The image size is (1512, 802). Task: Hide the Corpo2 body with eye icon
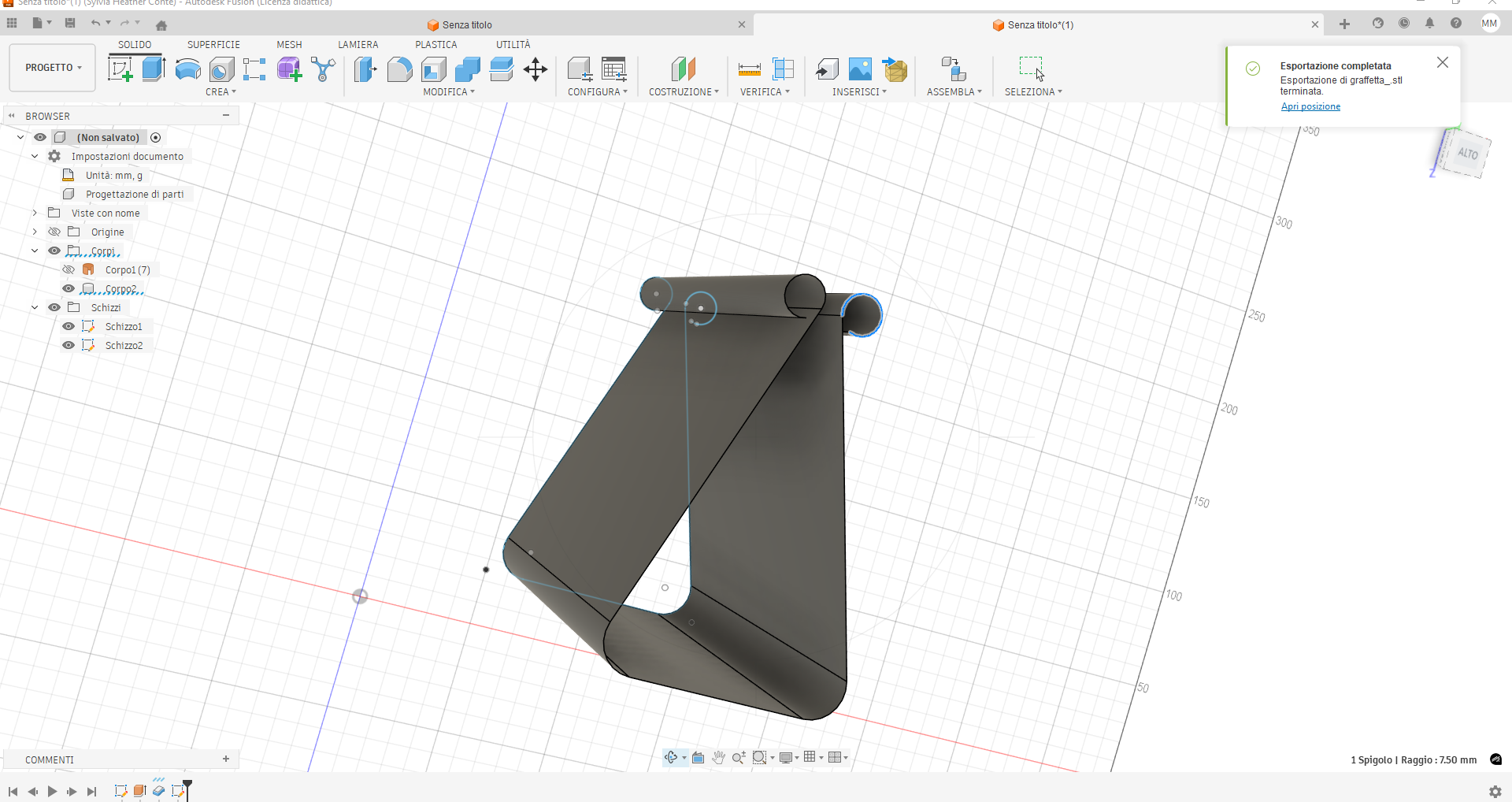pyautogui.click(x=69, y=288)
